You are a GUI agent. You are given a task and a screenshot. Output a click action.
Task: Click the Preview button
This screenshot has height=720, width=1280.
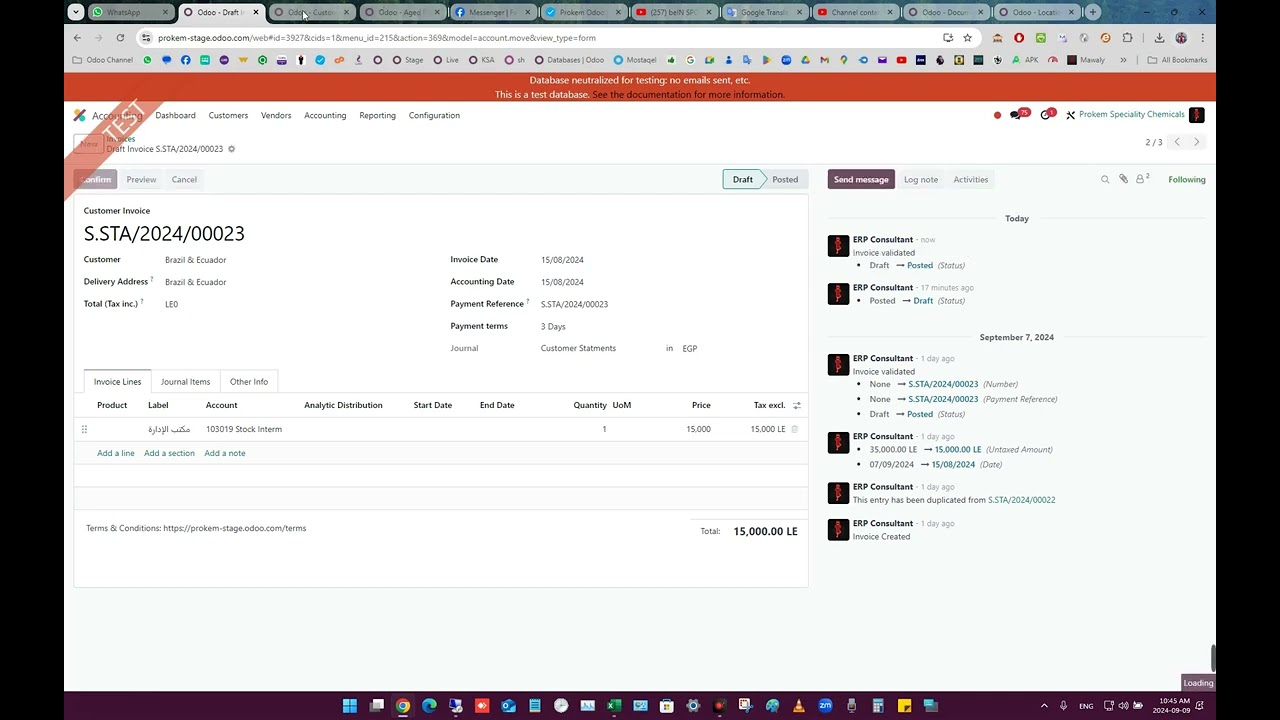coord(141,180)
